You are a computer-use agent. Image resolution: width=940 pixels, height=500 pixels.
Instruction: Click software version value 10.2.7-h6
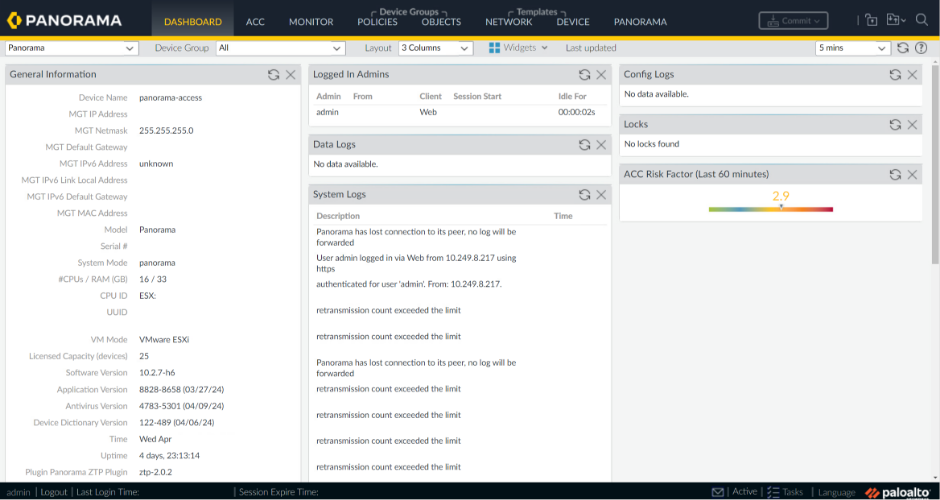(157, 373)
